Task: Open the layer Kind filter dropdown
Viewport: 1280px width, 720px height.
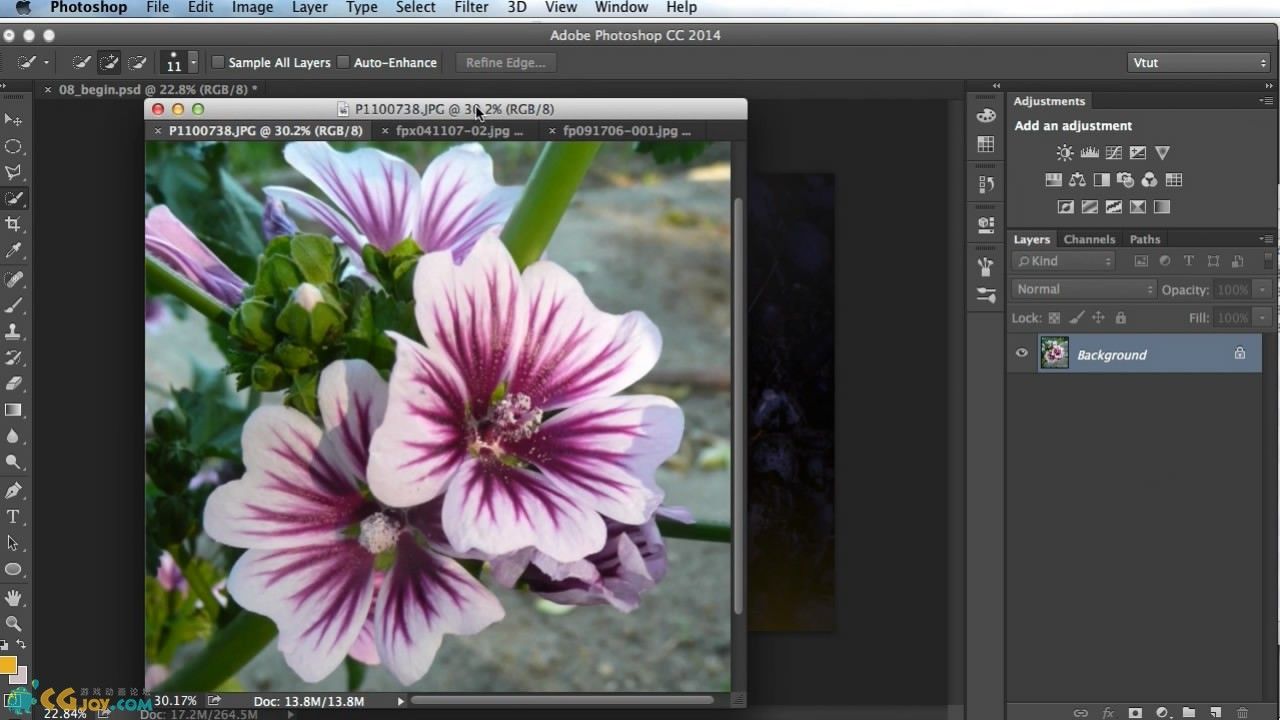Action: coord(1063,261)
